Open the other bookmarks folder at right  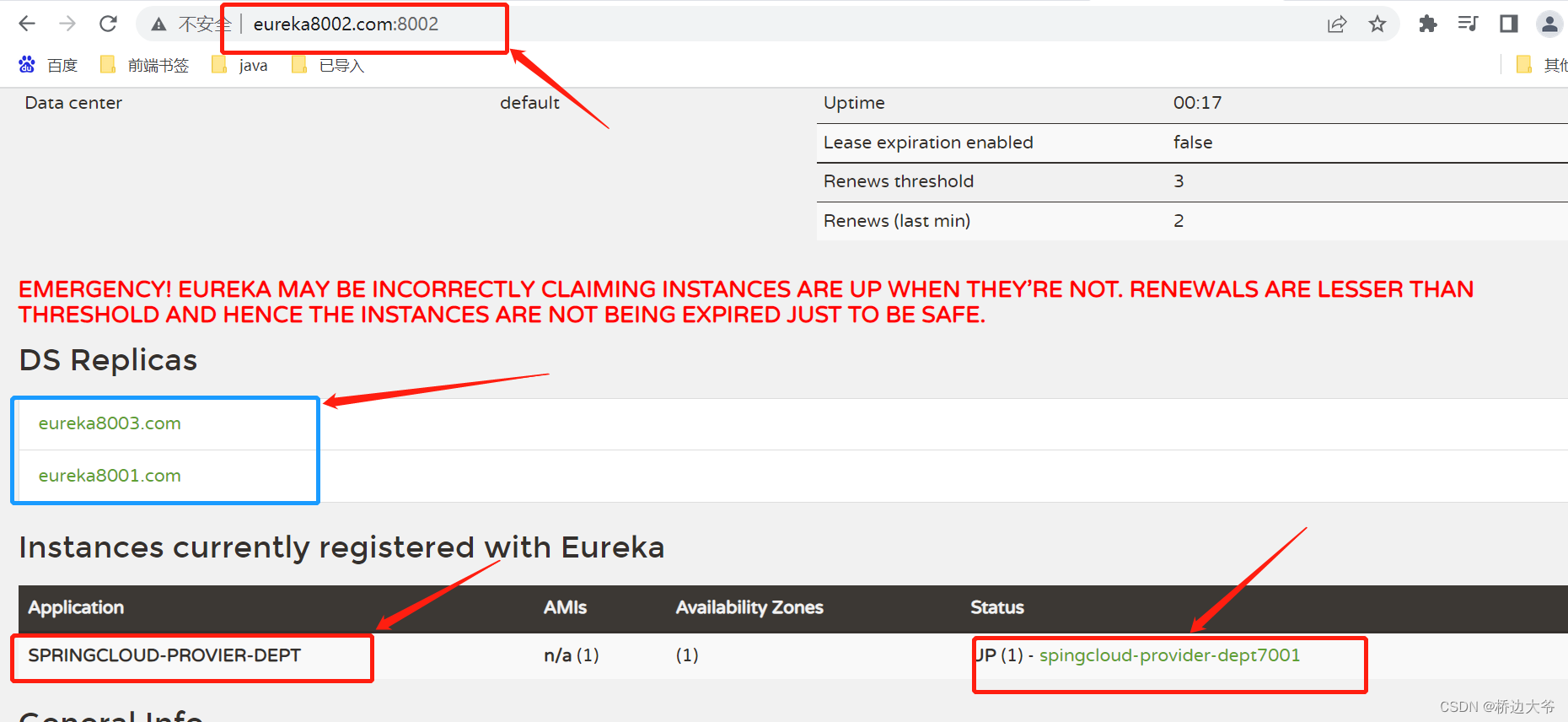tap(1541, 65)
